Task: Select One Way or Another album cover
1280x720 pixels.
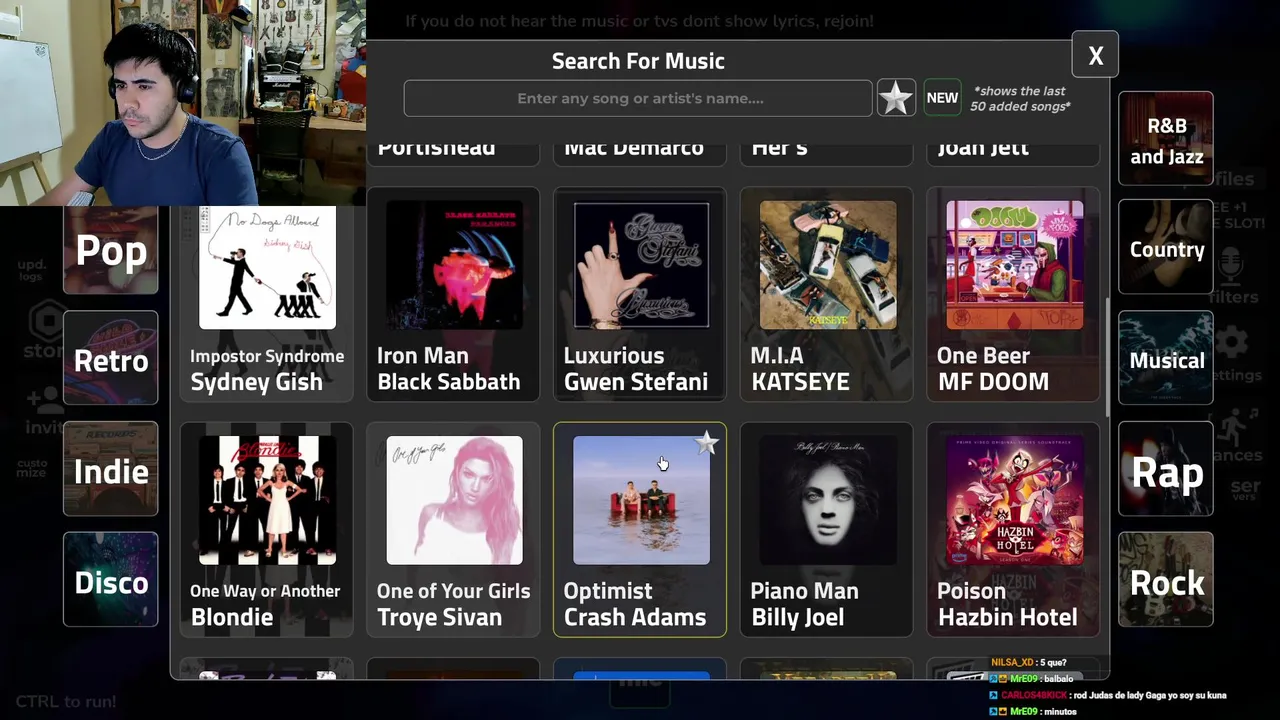Action: pos(267,500)
